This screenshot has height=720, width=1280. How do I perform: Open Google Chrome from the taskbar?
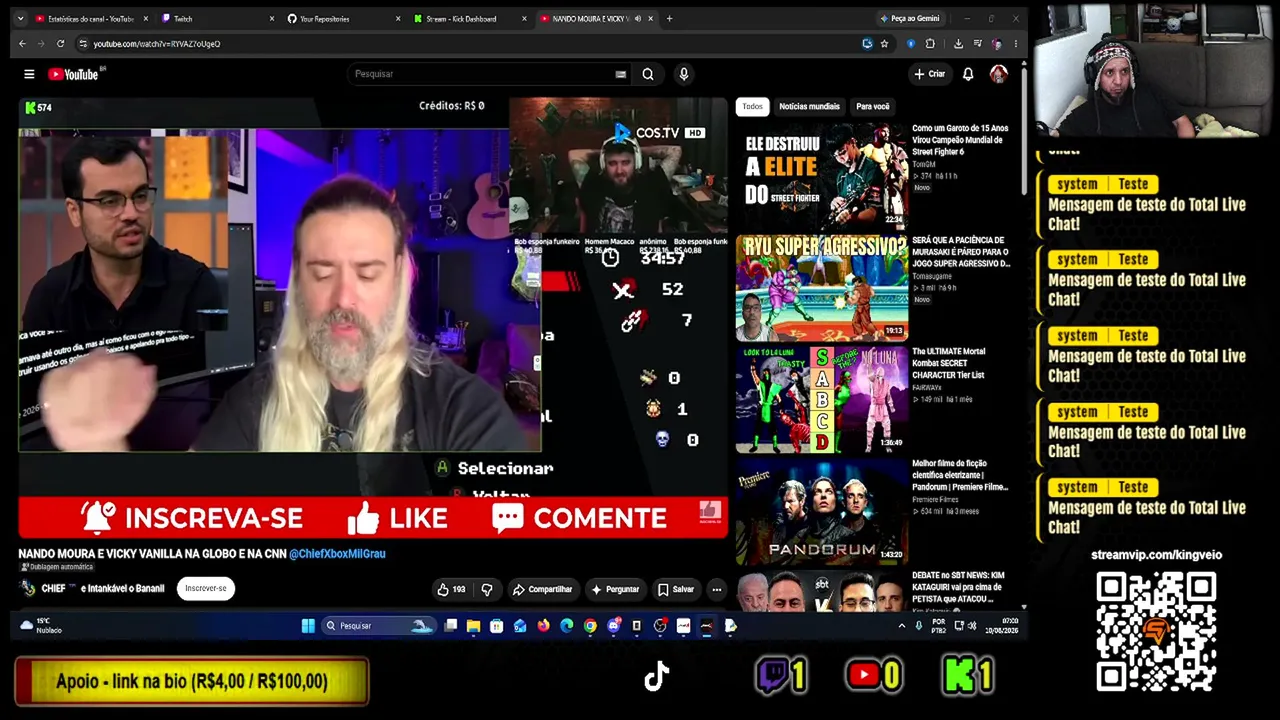tap(590, 626)
